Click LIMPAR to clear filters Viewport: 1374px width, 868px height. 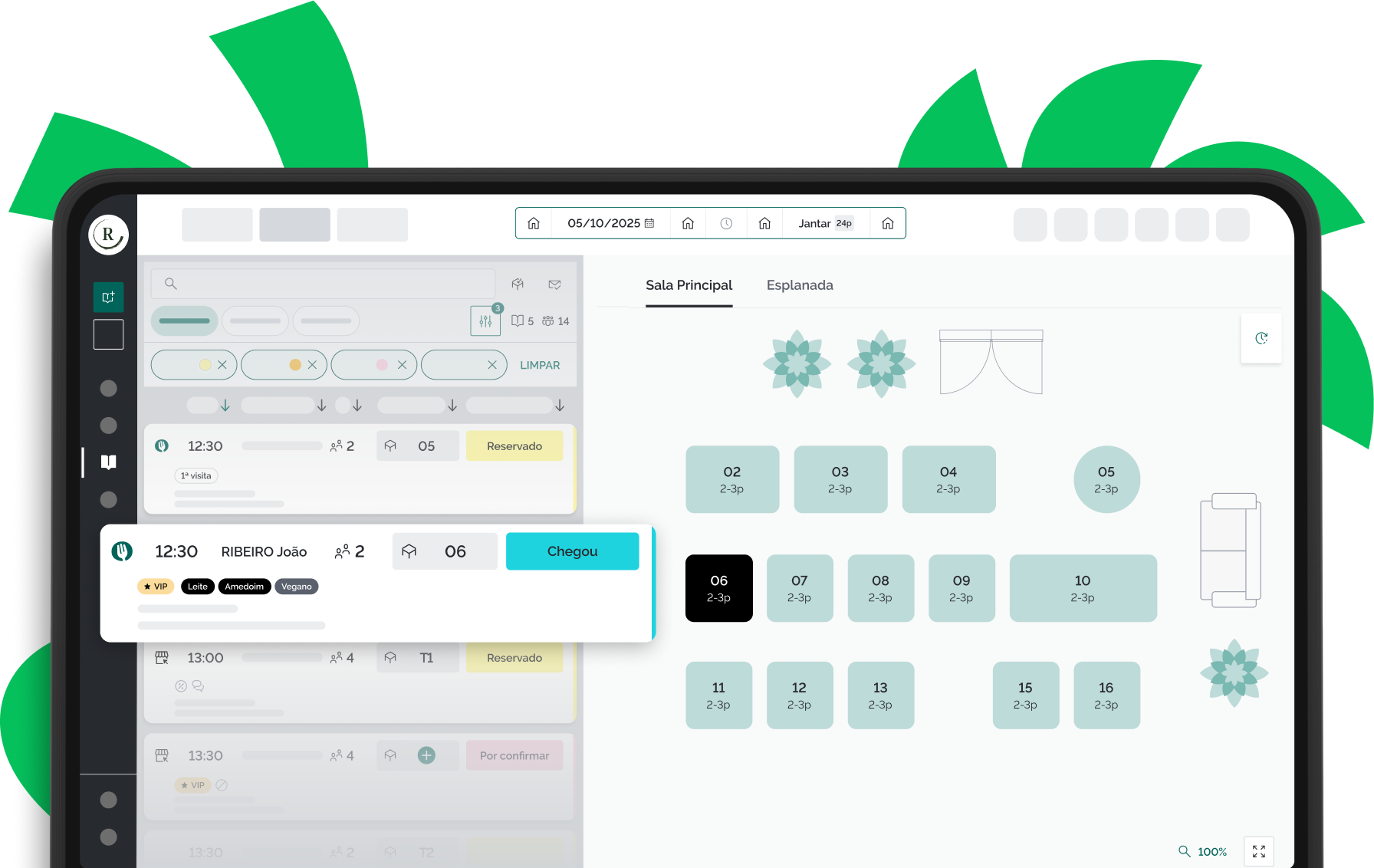coord(540,365)
